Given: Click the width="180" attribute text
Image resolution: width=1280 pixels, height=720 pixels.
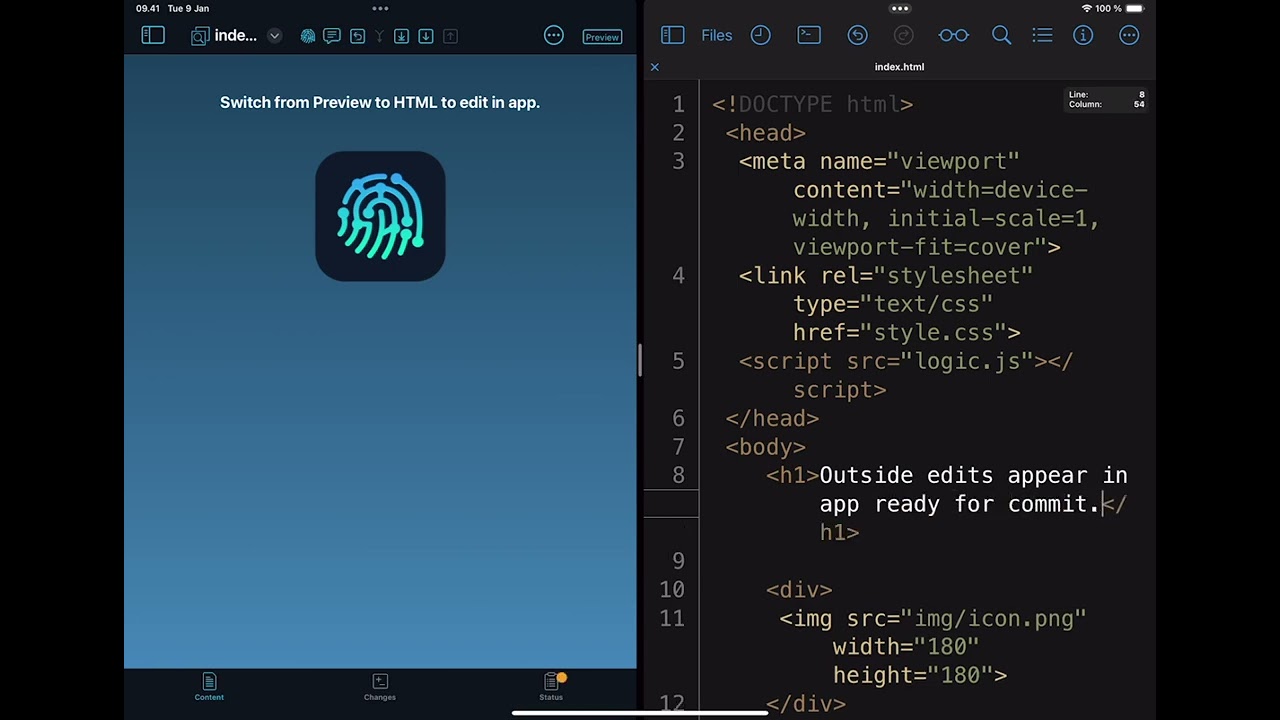Looking at the screenshot, I should (906, 647).
